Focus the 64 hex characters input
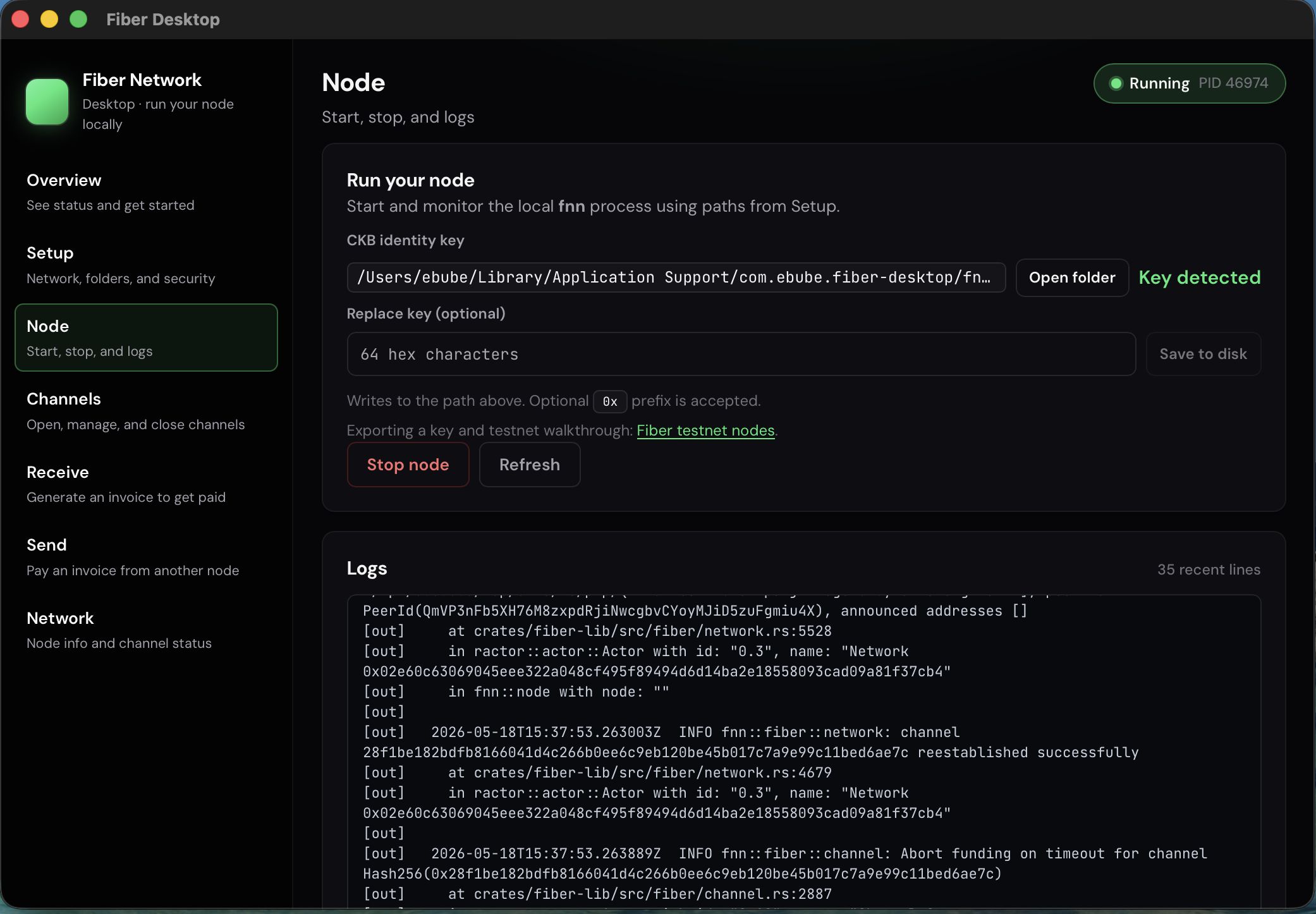The image size is (1316, 914). (741, 354)
